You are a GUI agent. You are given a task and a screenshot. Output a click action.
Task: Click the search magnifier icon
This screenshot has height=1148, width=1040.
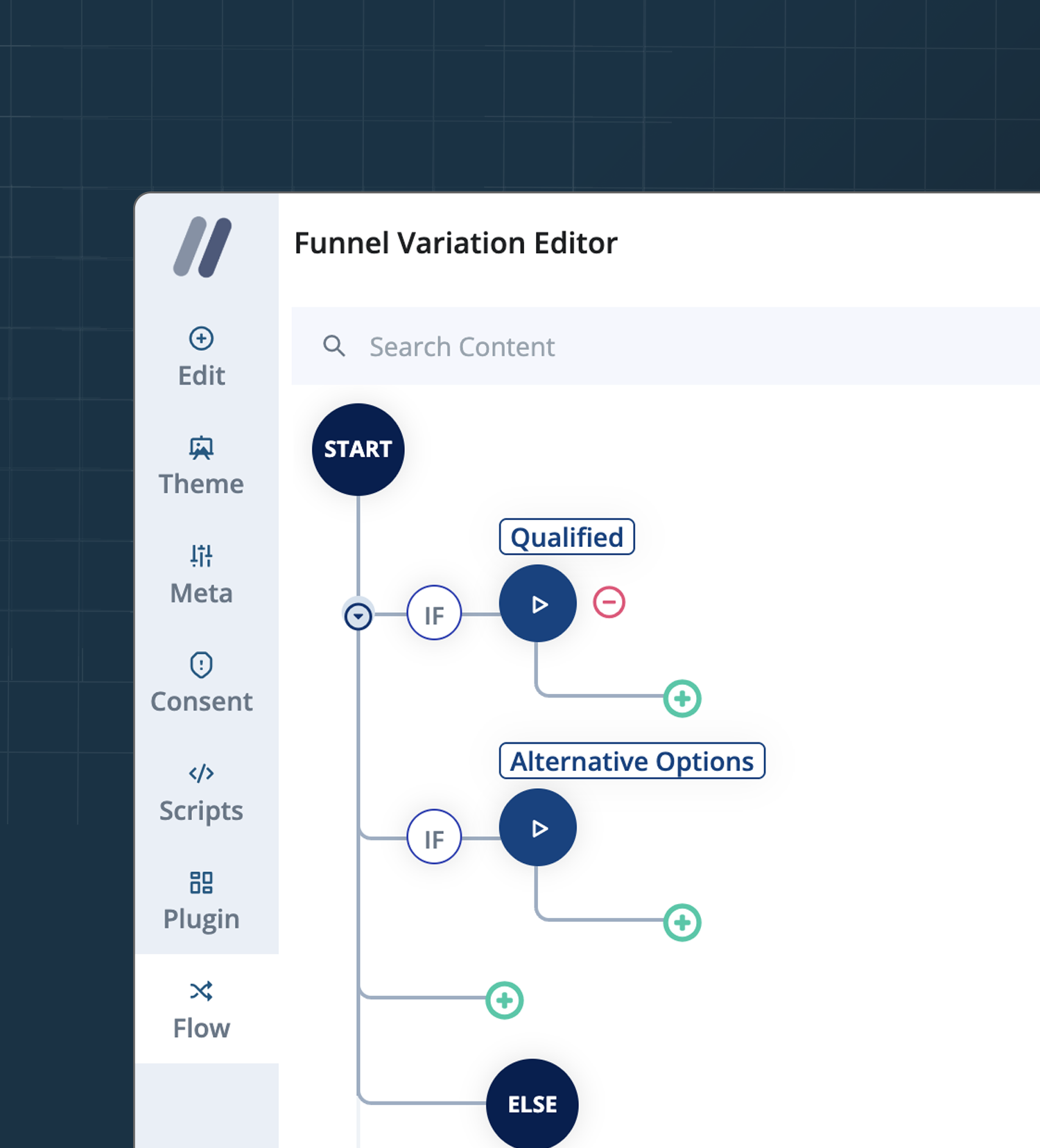[334, 346]
